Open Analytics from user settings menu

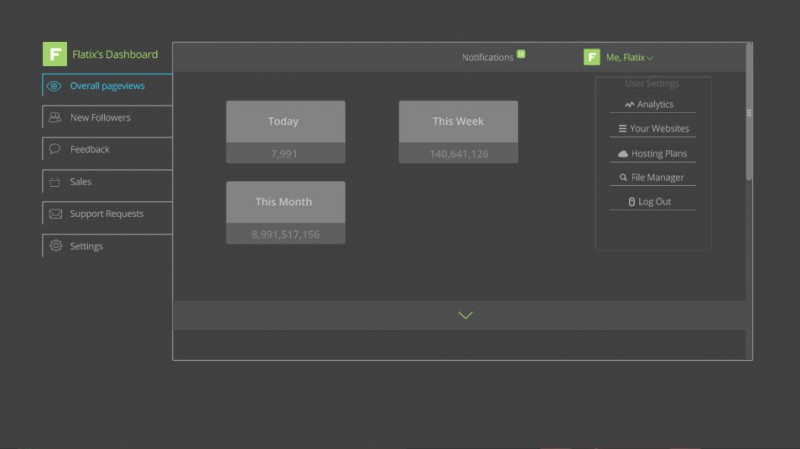pos(652,105)
